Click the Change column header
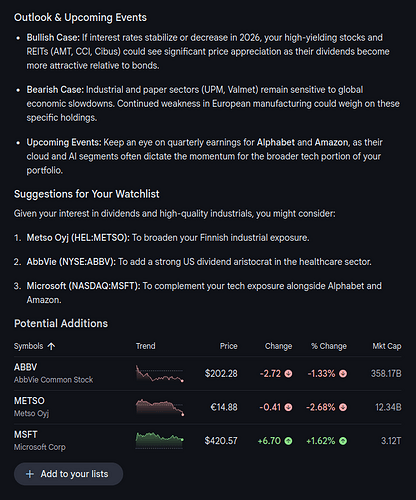Viewport: 416px width, 500px height. pos(278,346)
